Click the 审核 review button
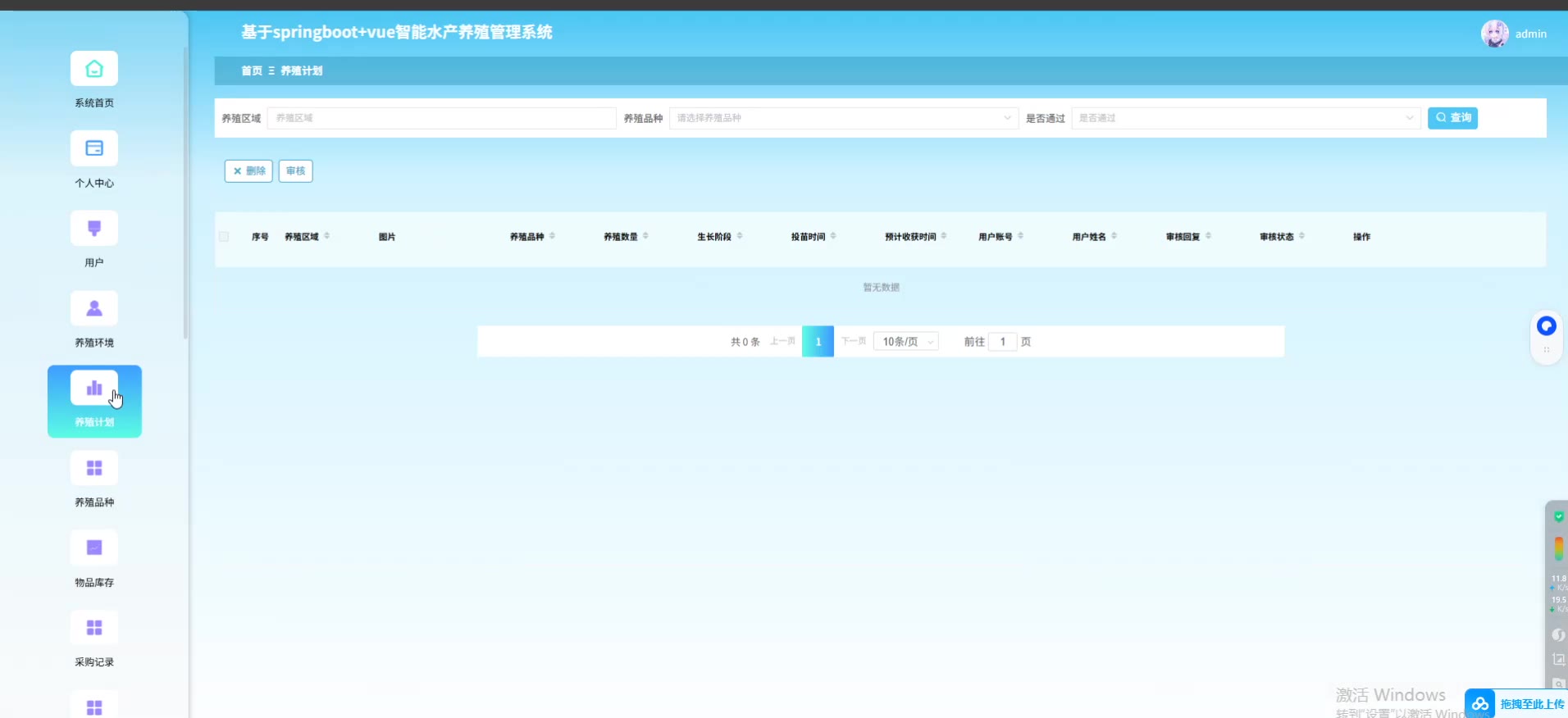This screenshot has width=1568, height=718. (x=295, y=171)
